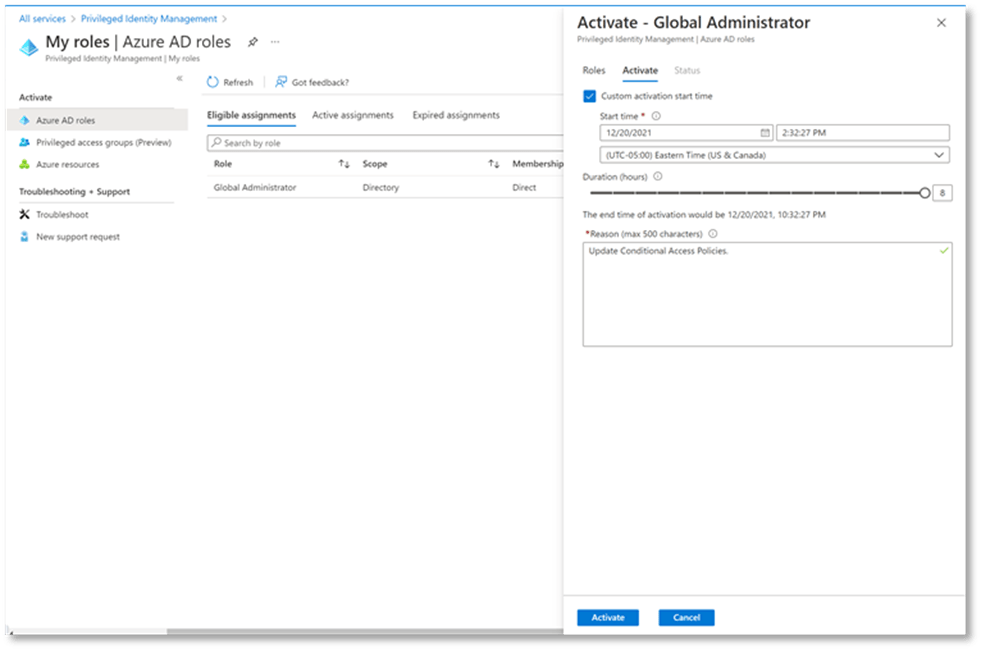
Task: Open calendar picker for start date
Action: (x=765, y=133)
